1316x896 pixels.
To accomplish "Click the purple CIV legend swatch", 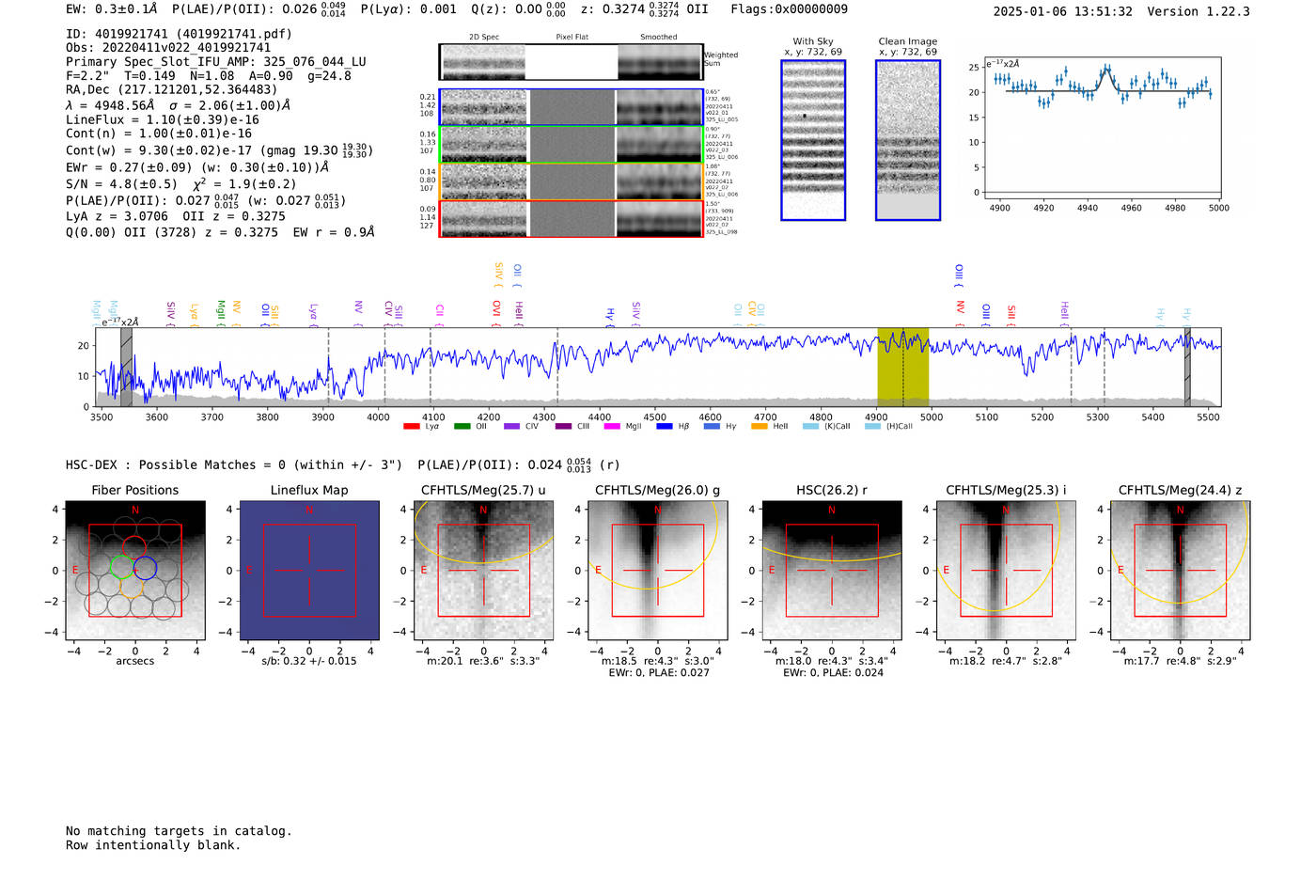I will [x=511, y=427].
